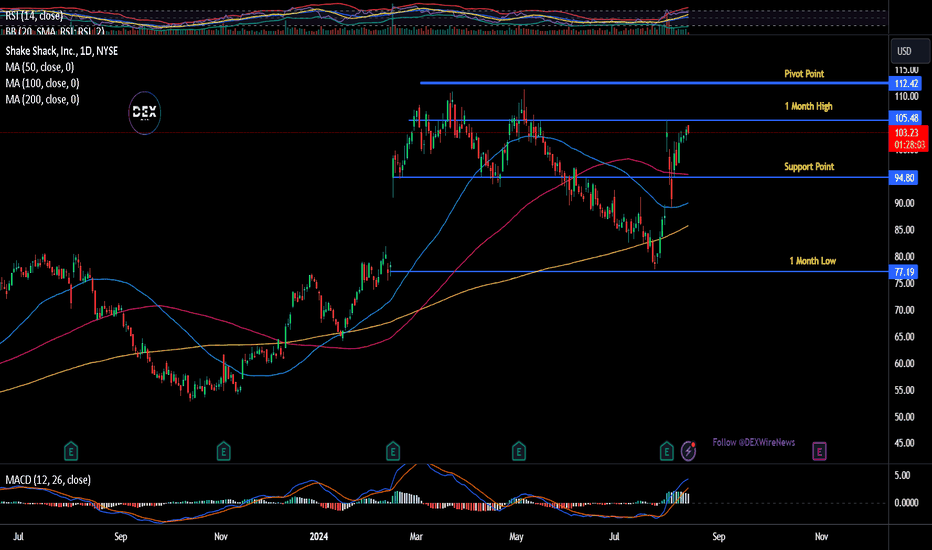Open the May 2024 earnings E marker
Viewport: 932px width, 550px height.
(x=519, y=451)
